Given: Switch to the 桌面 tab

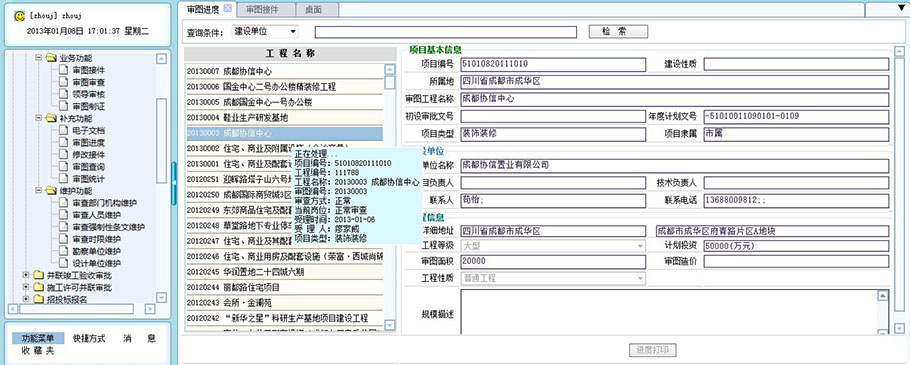Looking at the screenshot, I should point(313,9).
